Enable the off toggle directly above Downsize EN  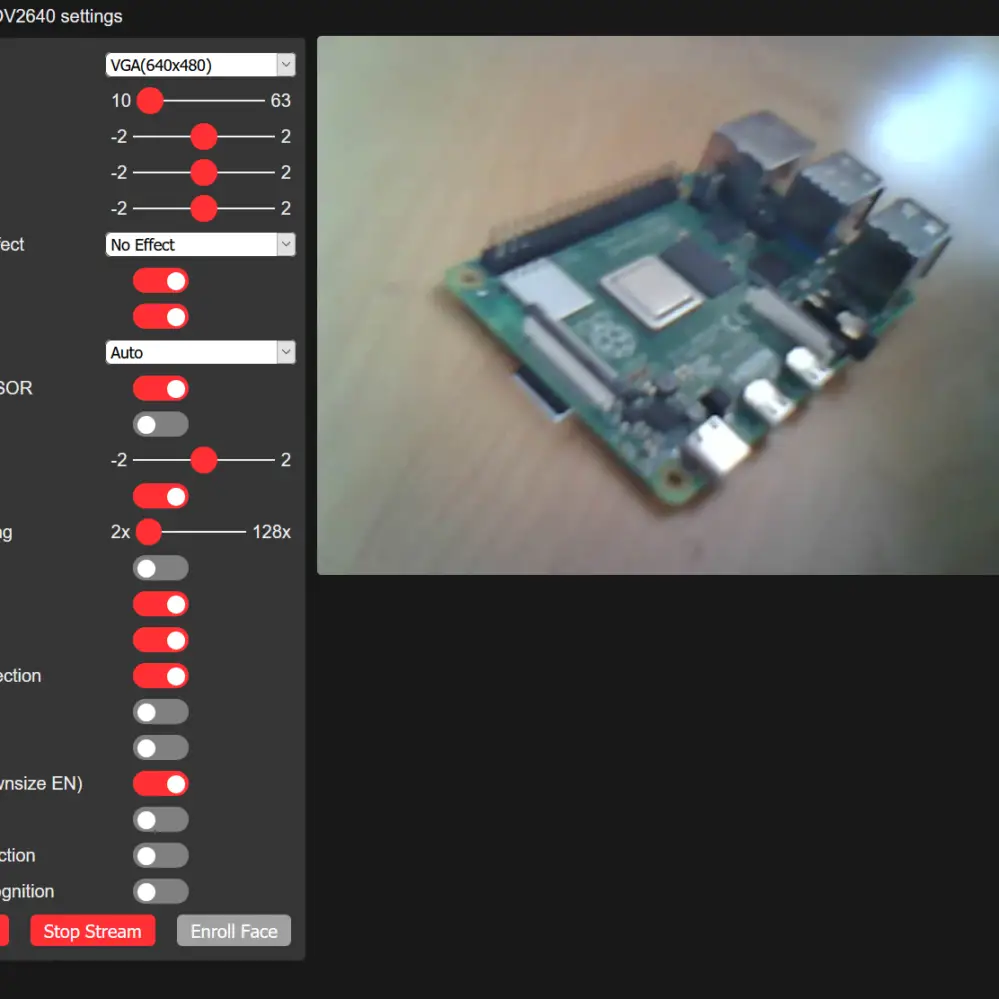click(x=161, y=748)
